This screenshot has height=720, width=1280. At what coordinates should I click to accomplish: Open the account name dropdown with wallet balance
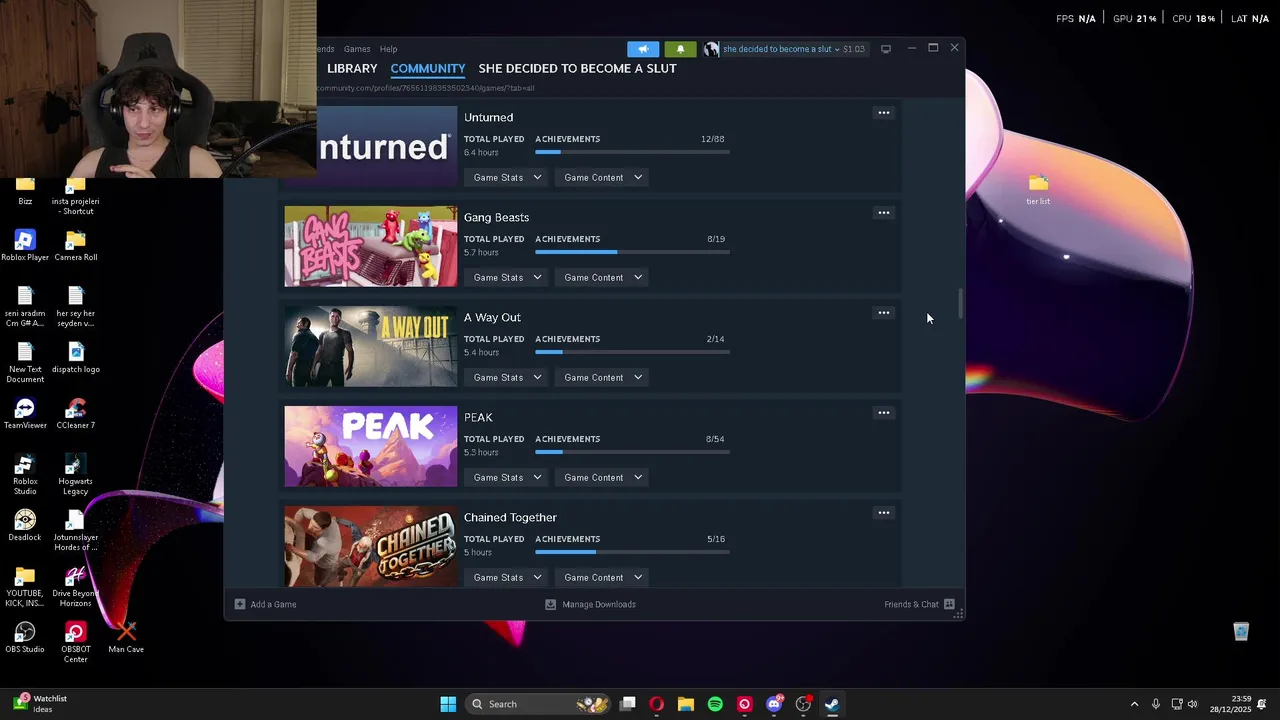(785, 49)
